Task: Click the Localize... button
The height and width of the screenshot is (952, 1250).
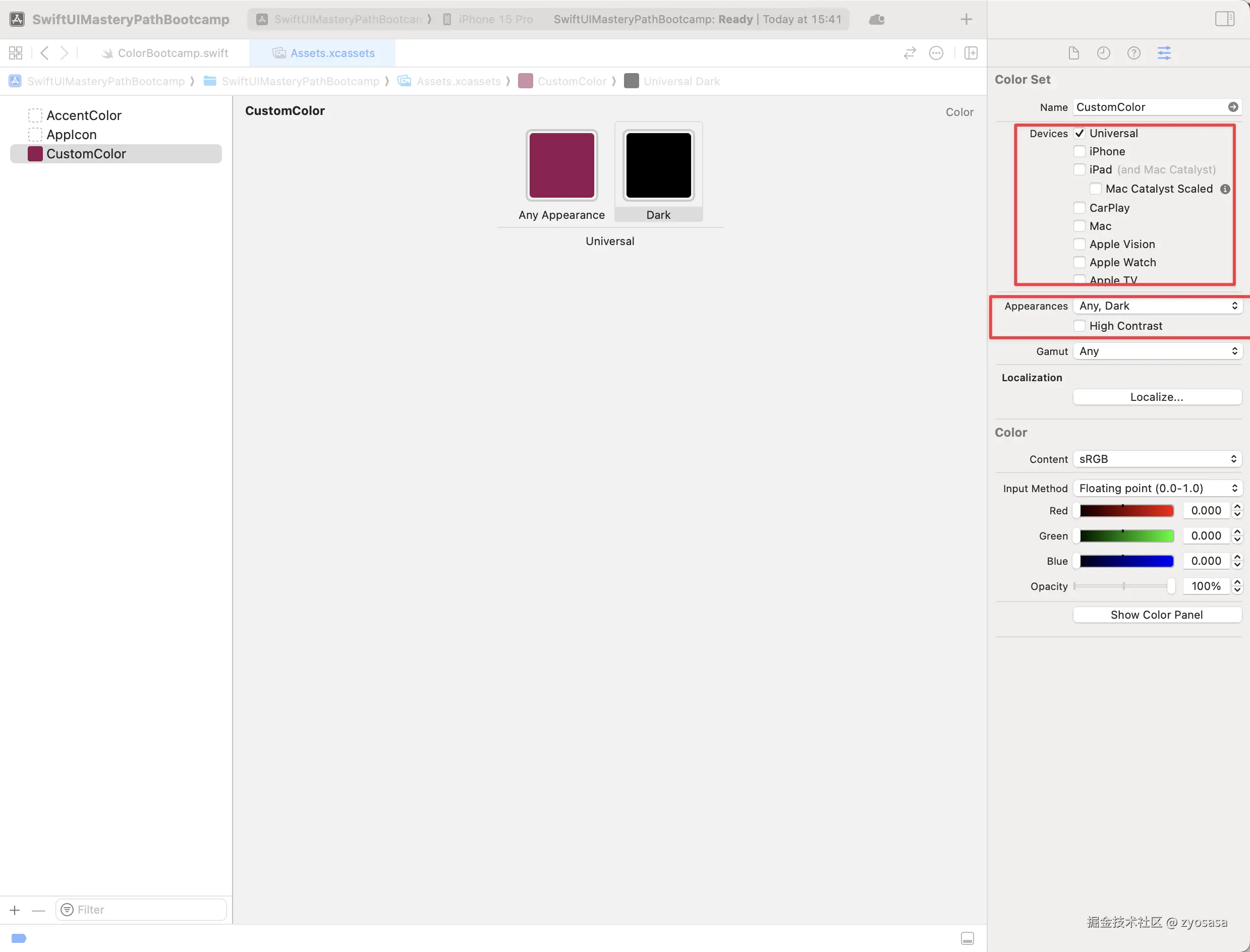Action: pyautogui.click(x=1157, y=397)
